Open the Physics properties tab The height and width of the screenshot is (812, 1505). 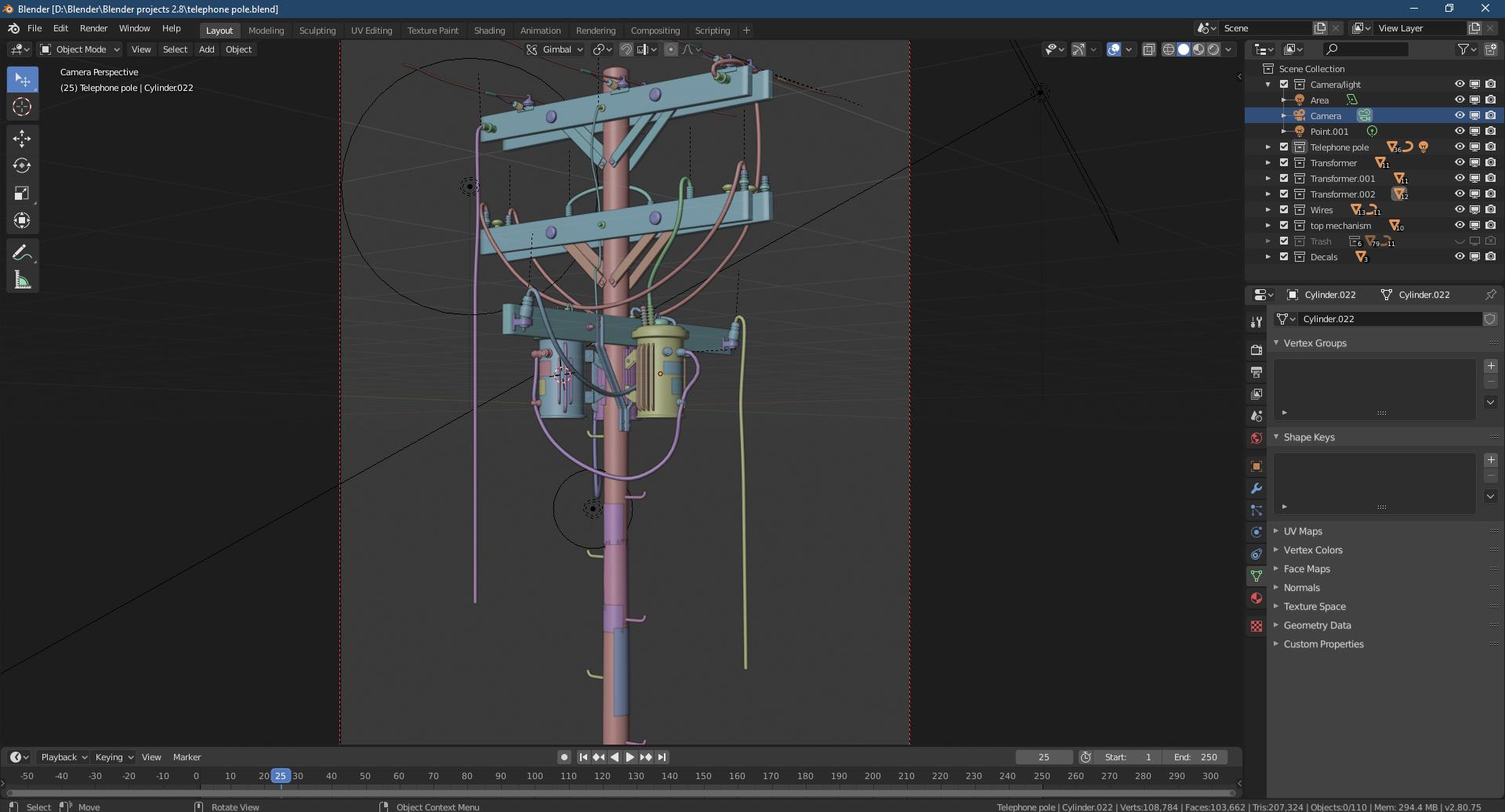[x=1257, y=532]
